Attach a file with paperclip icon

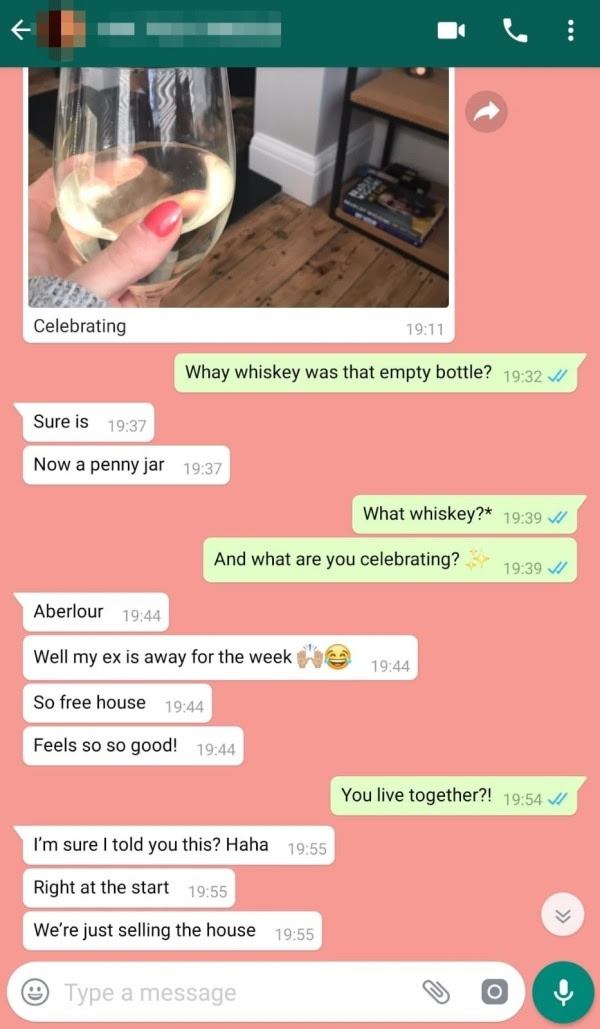point(435,992)
